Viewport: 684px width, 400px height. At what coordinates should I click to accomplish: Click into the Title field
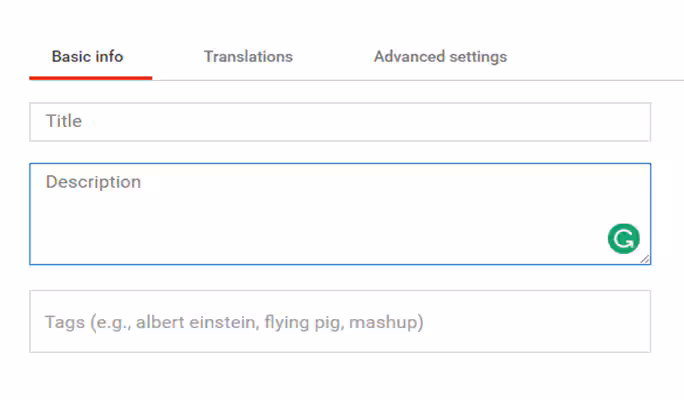pos(340,122)
